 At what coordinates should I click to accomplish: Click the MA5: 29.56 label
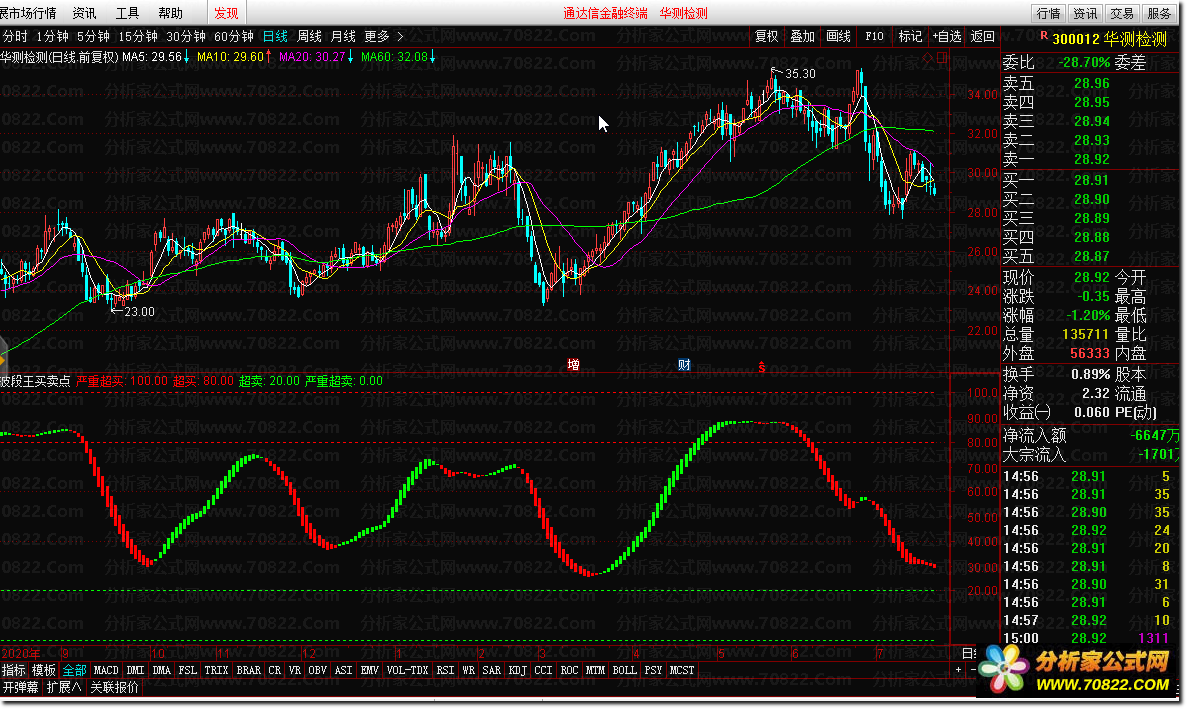pos(152,57)
